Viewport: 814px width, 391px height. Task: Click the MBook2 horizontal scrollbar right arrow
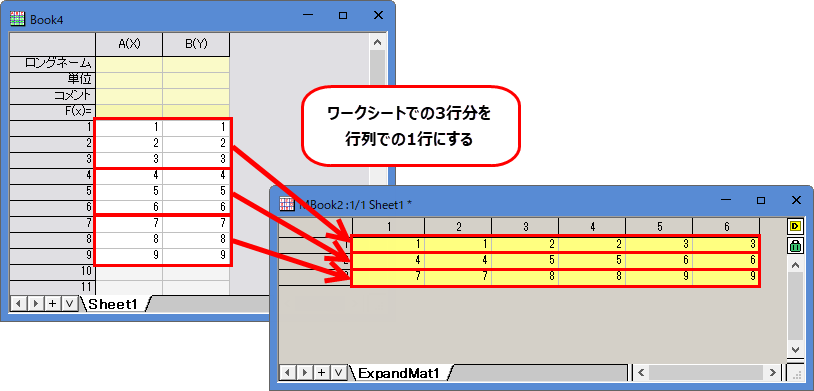point(772,372)
